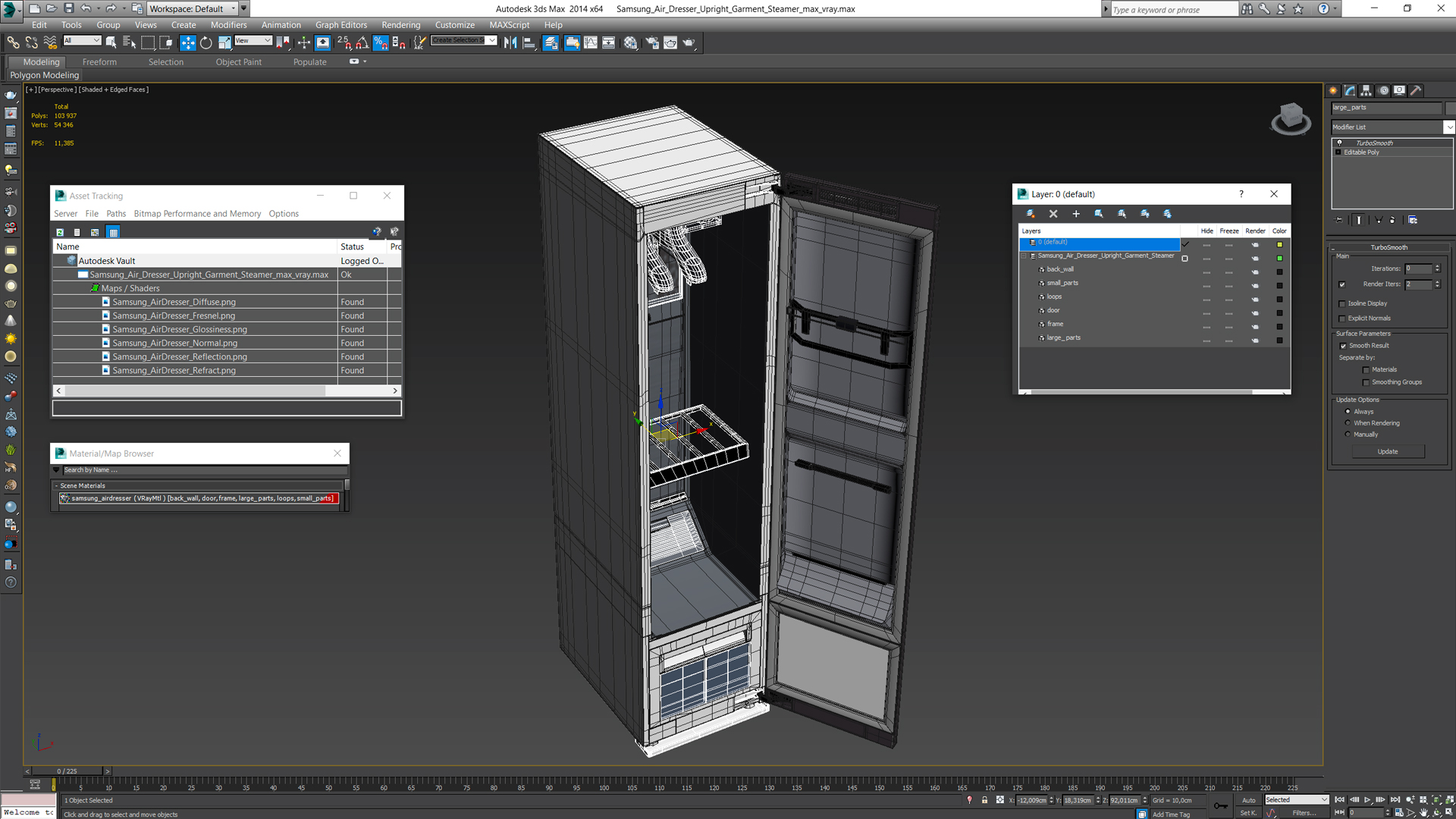This screenshot has width=1456, height=819.
Task: Enable Separate by Materials checkbox
Action: click(1367, 370)
